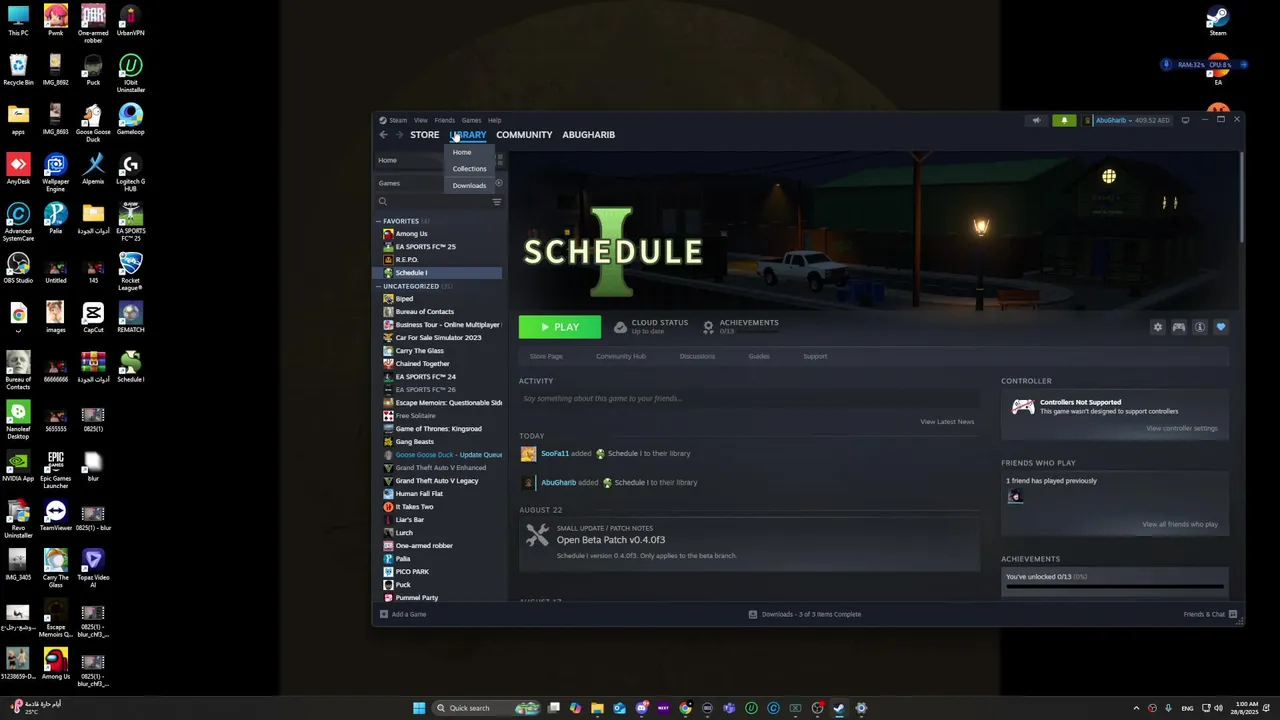Open the Games filter dropdown in sidebar
The image size is (1280, 720).
point(408,183)
